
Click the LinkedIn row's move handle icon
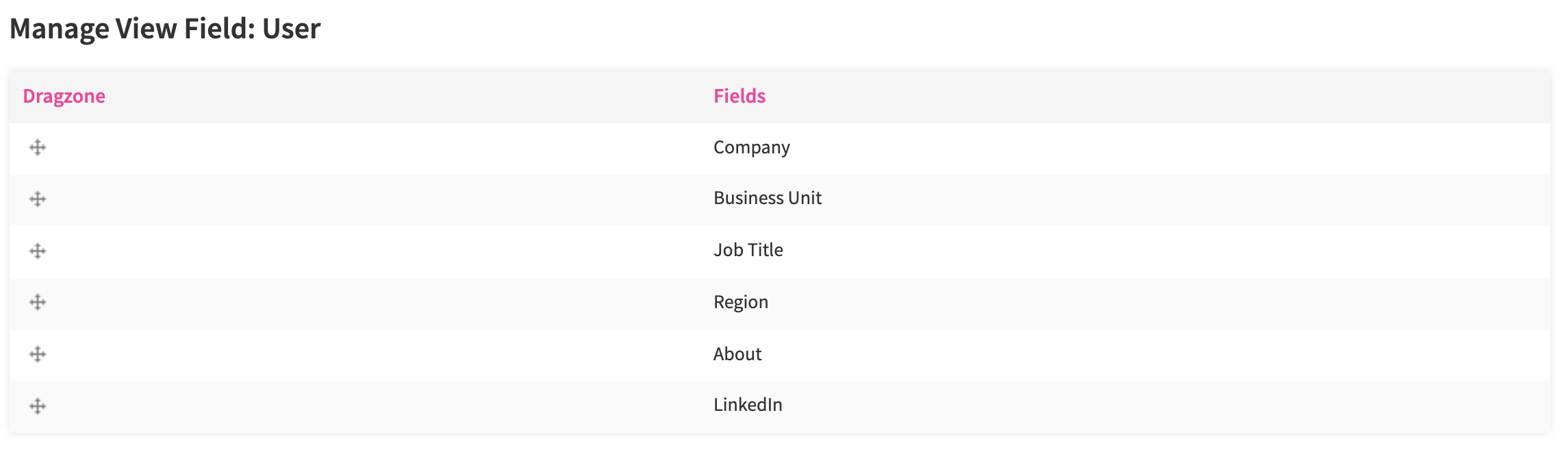point(38,407)
